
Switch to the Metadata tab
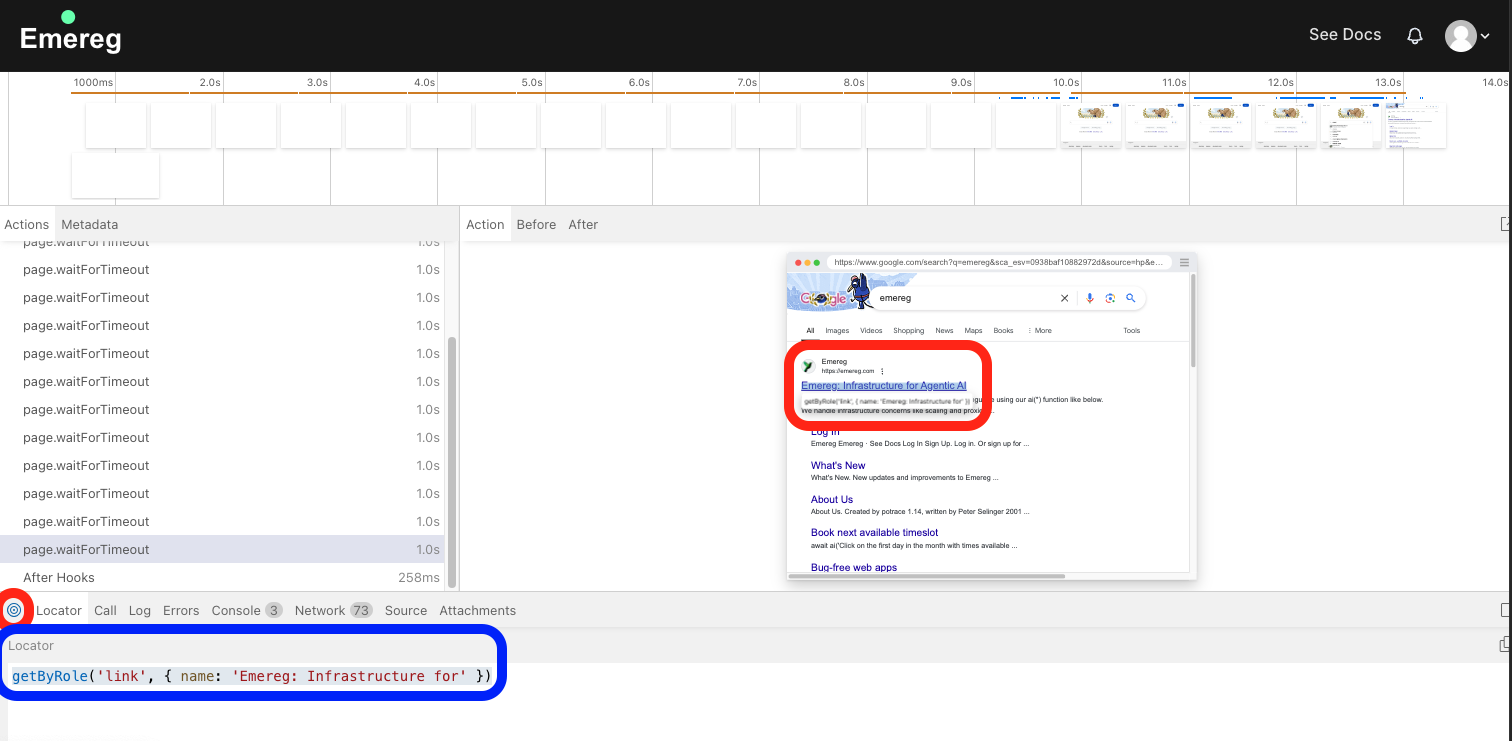click(89, 224)
